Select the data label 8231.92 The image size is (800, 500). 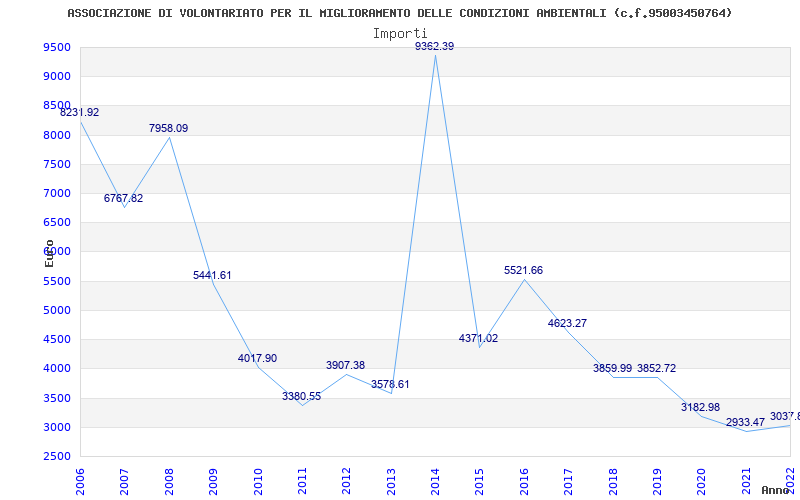80,113
